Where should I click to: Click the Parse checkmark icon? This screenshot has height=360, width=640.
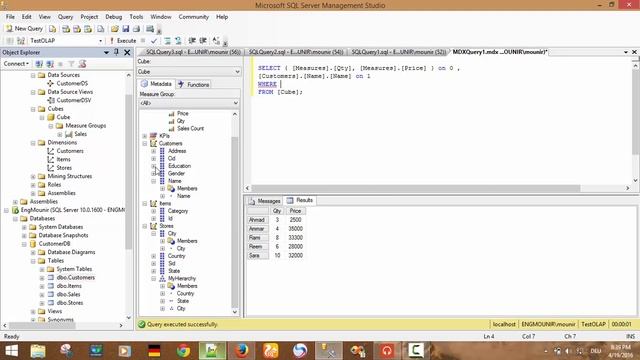[x=153, y=41]
